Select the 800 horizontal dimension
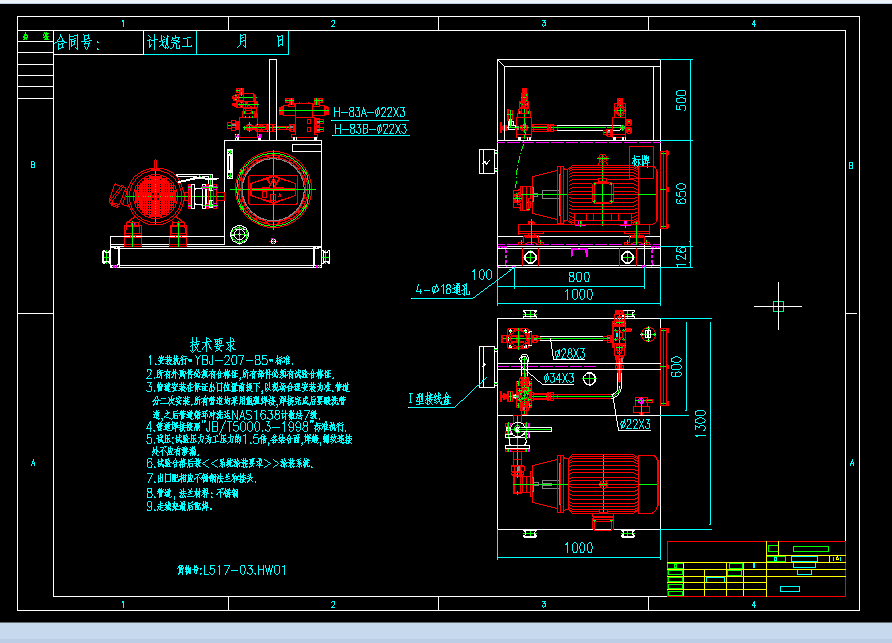 pos(579,277)
